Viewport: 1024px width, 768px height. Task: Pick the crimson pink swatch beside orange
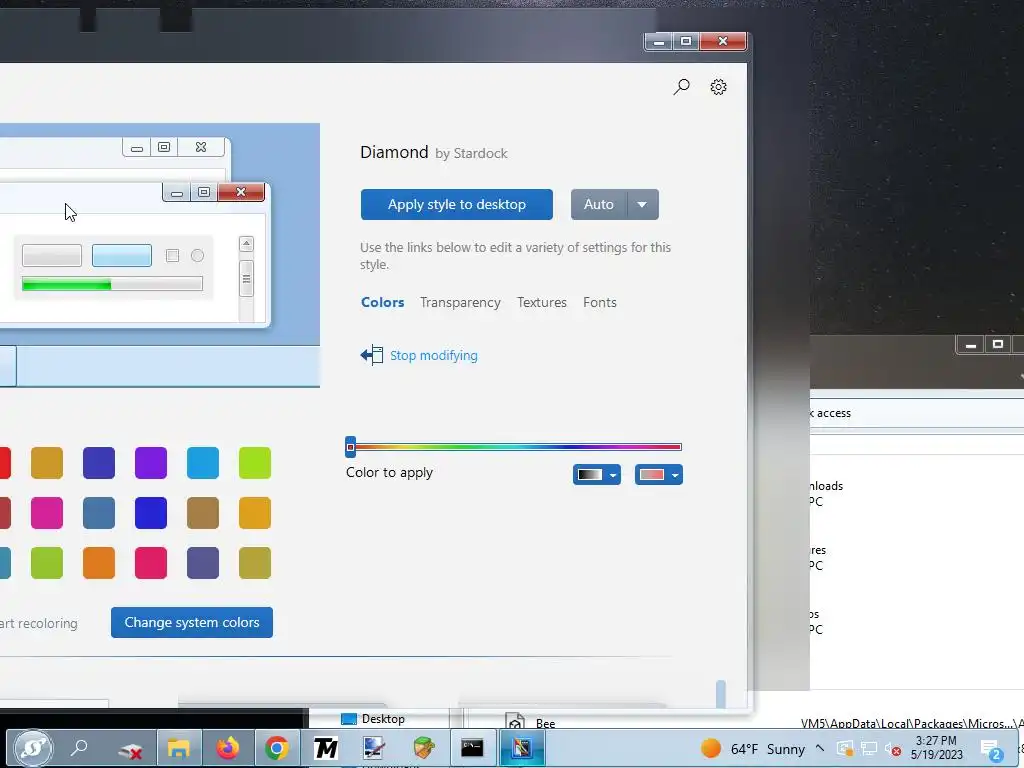tap(151, 563)
